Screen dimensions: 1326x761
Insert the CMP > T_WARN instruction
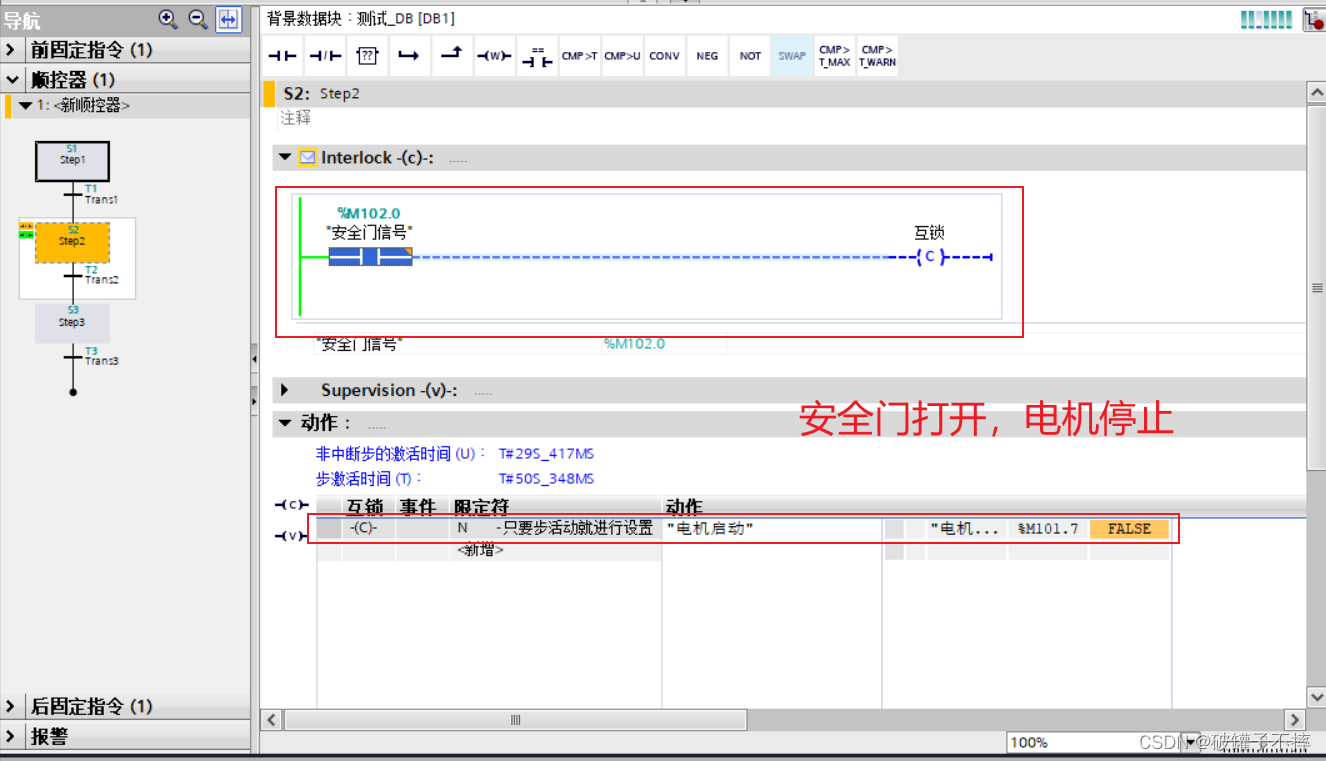click(x=877, y=56)
